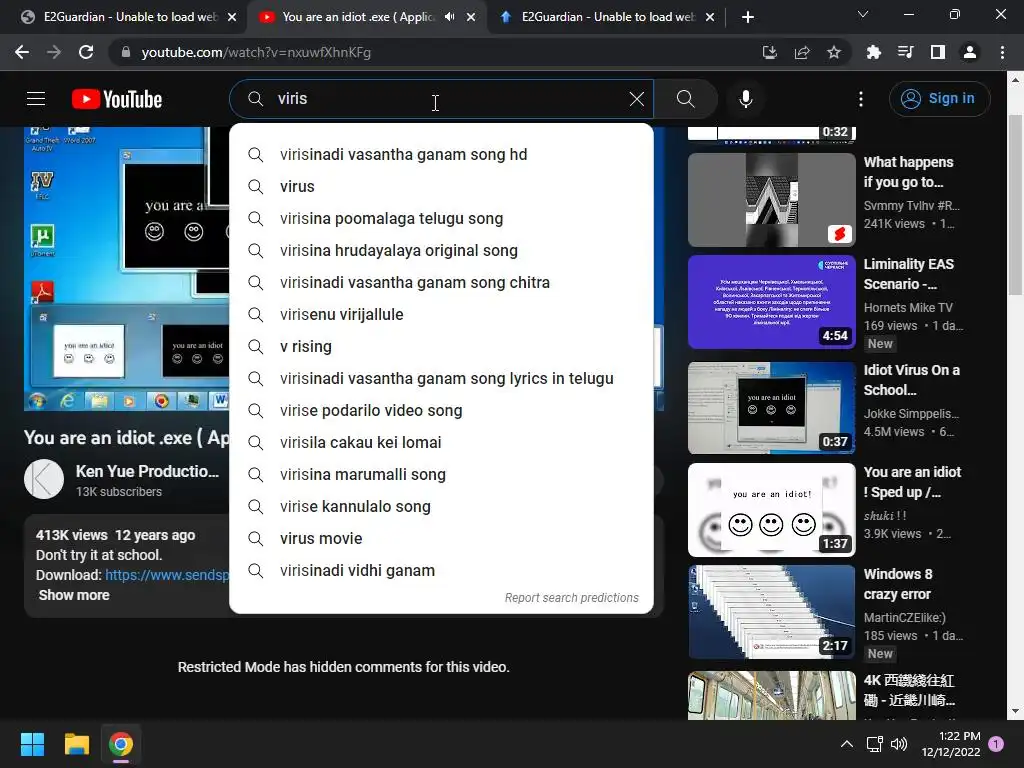Viewport: 1024px width, 768px height.
Task: Open Ken Yue Productio... channel name
Action: click(x=147, y=471)
